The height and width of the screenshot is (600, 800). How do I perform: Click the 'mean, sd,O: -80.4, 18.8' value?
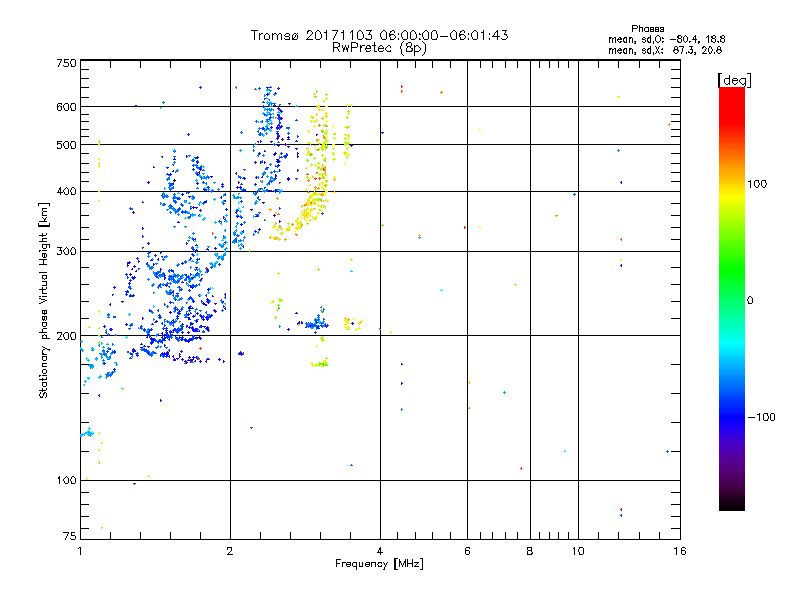(666, 39)
